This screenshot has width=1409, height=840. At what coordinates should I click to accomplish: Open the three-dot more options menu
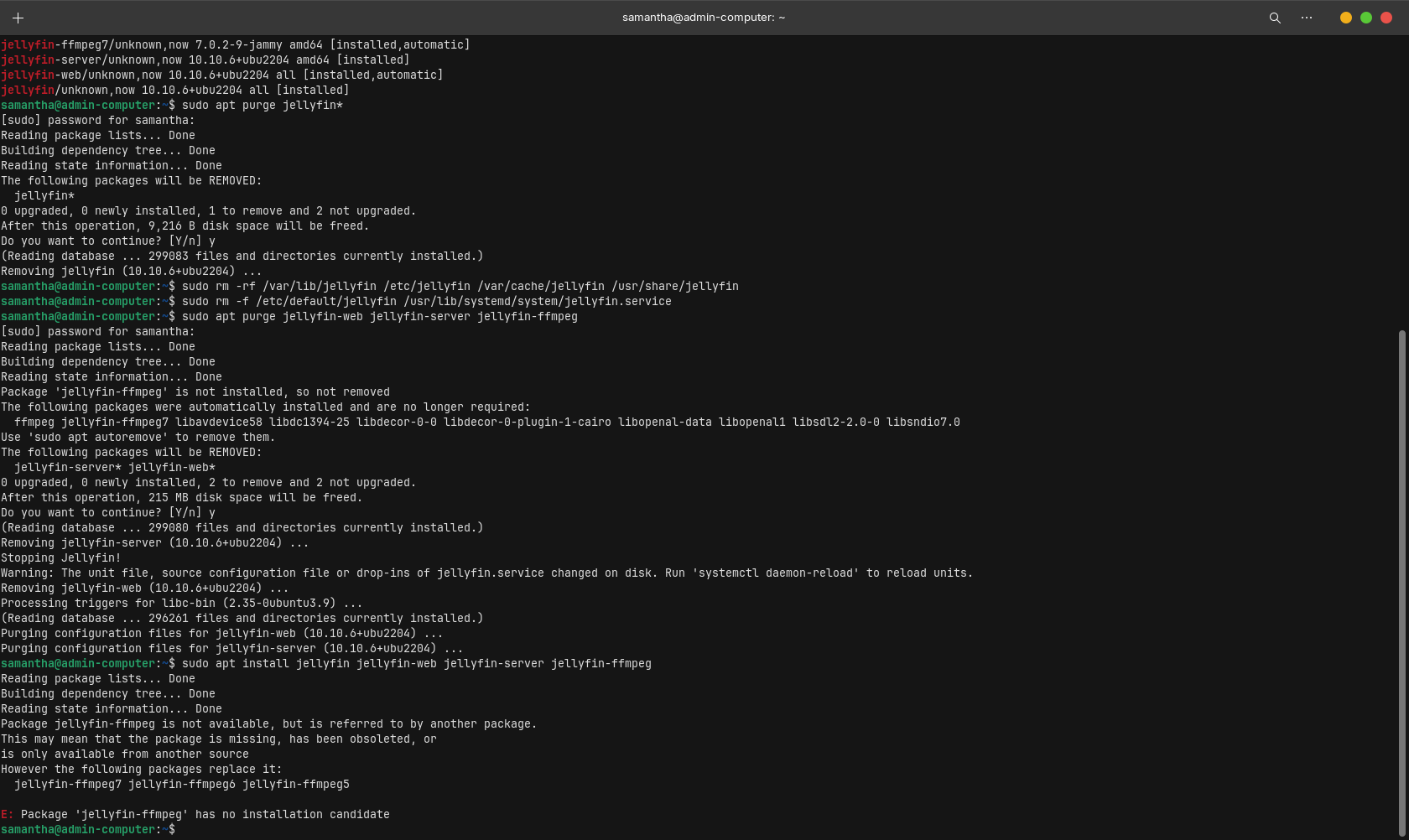click(x=1307, y=18)
